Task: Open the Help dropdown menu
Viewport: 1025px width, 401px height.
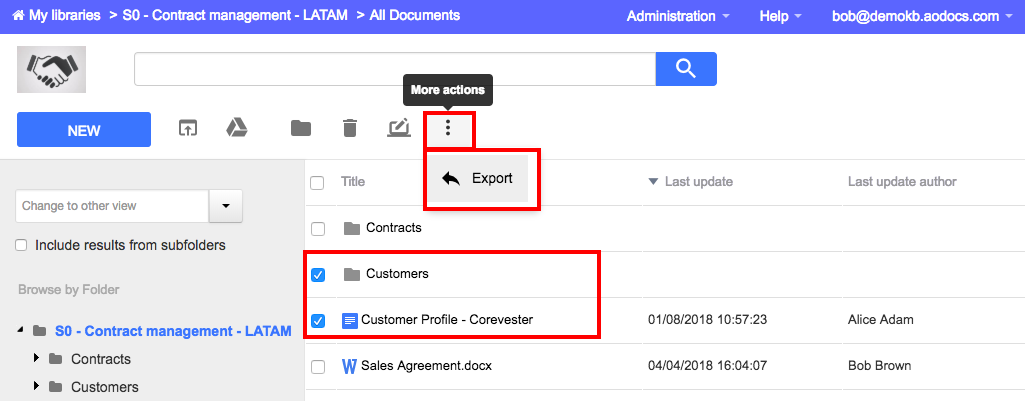Action: pos(781,16)
